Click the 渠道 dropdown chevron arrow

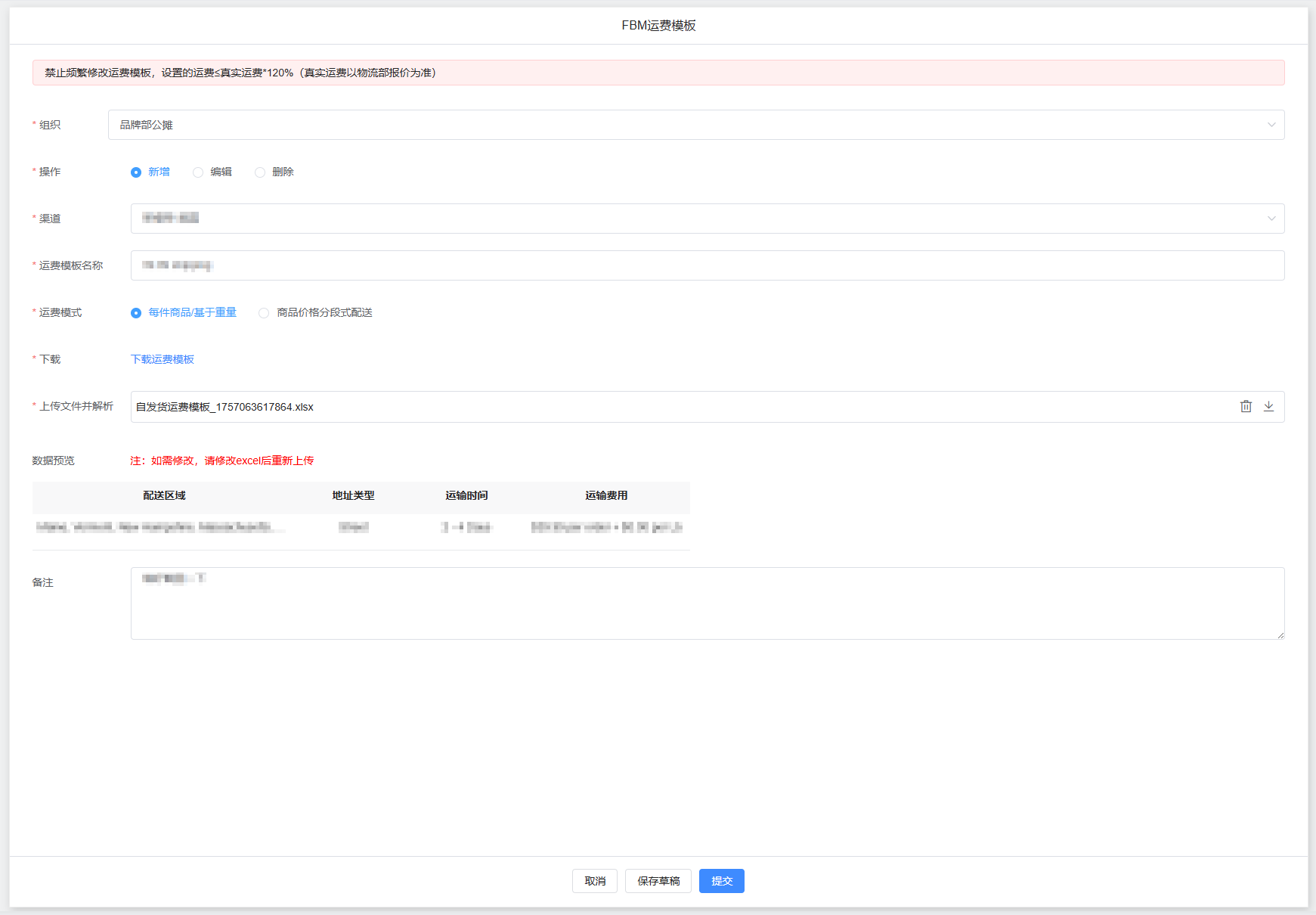pyautogui.click(x=1271, y=219)
